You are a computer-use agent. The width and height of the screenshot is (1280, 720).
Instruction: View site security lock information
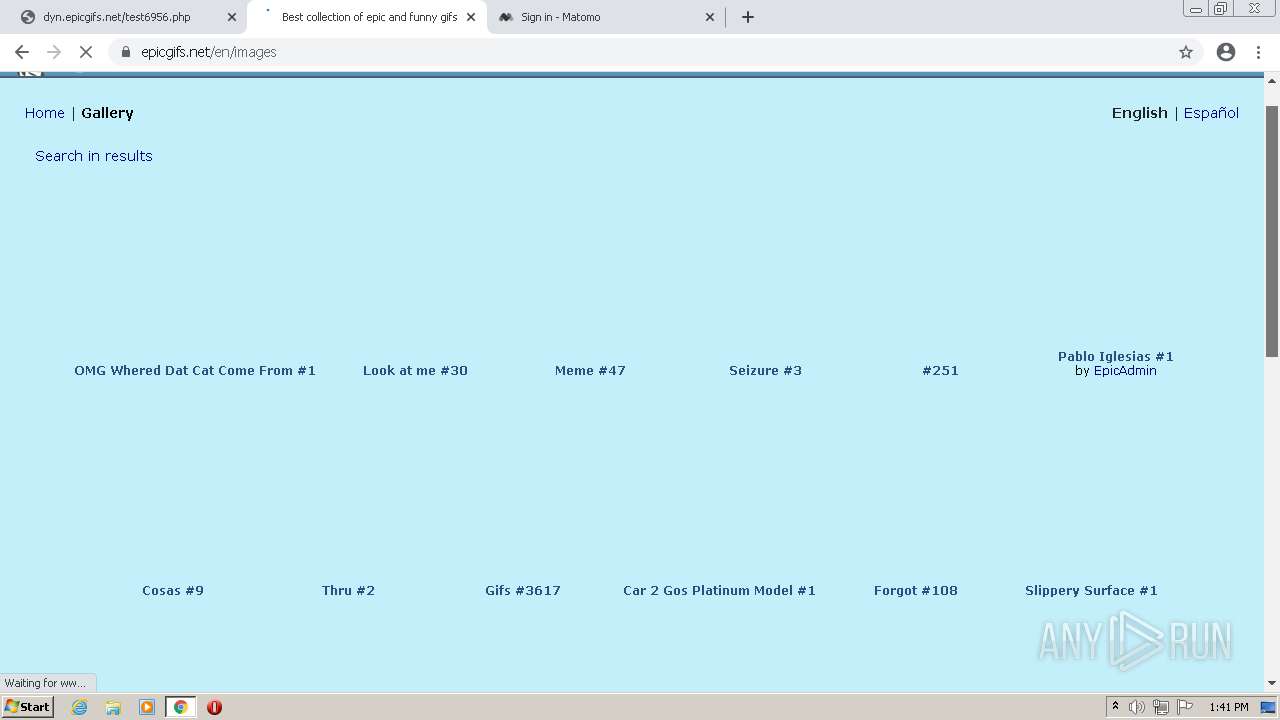click(126, 52)
